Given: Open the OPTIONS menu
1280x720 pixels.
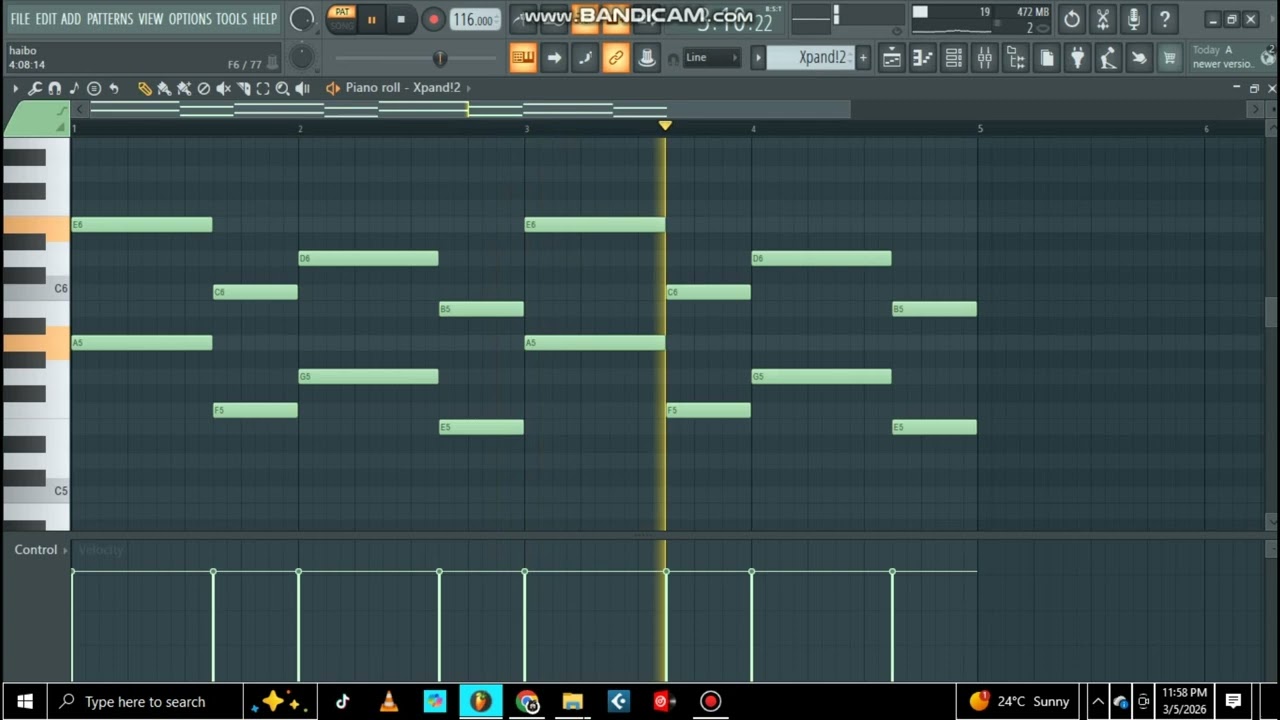Looking at the screenshot, I should click(190, 19).
